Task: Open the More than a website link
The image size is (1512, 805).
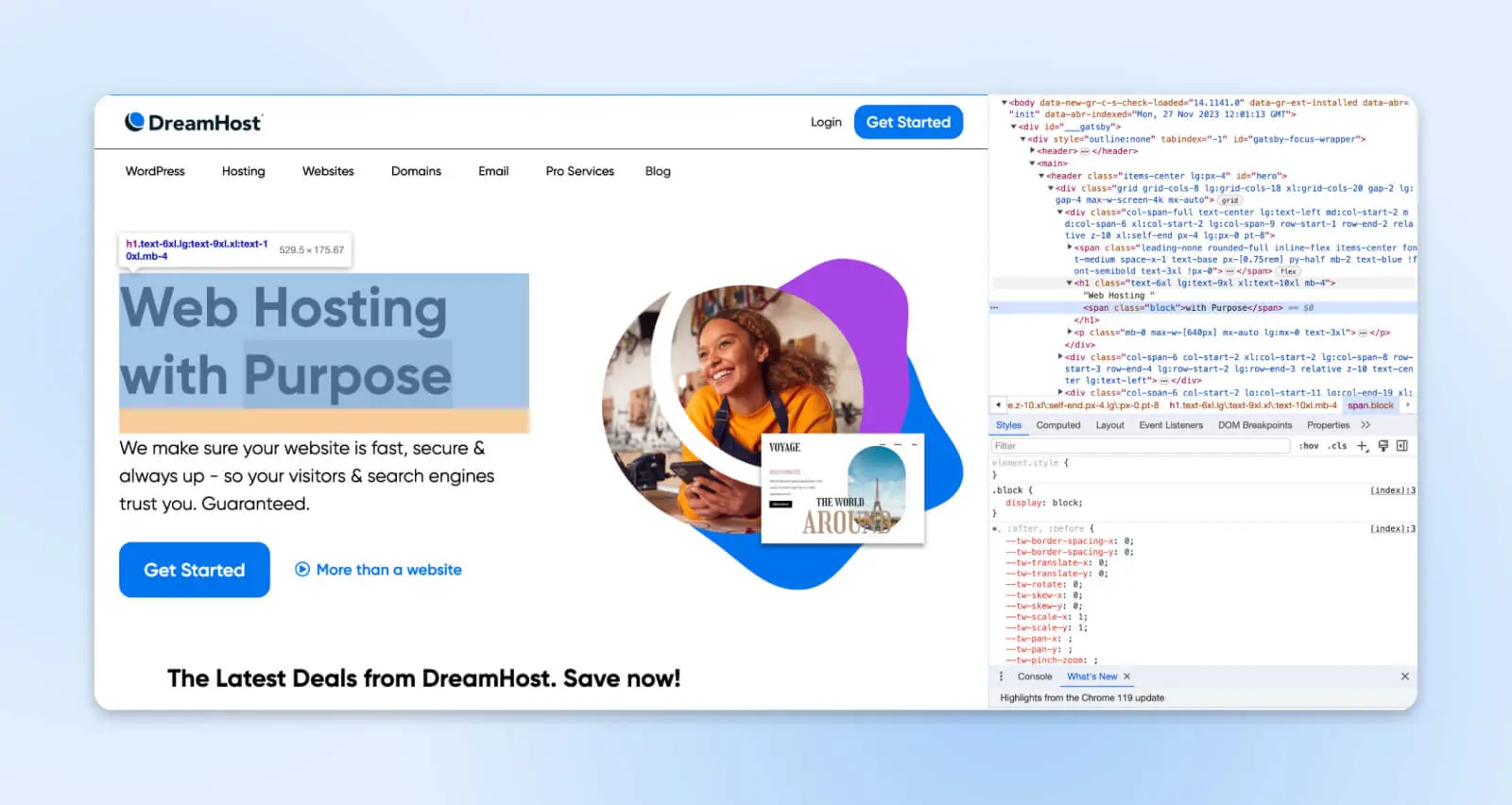Action: click(388, 570)
